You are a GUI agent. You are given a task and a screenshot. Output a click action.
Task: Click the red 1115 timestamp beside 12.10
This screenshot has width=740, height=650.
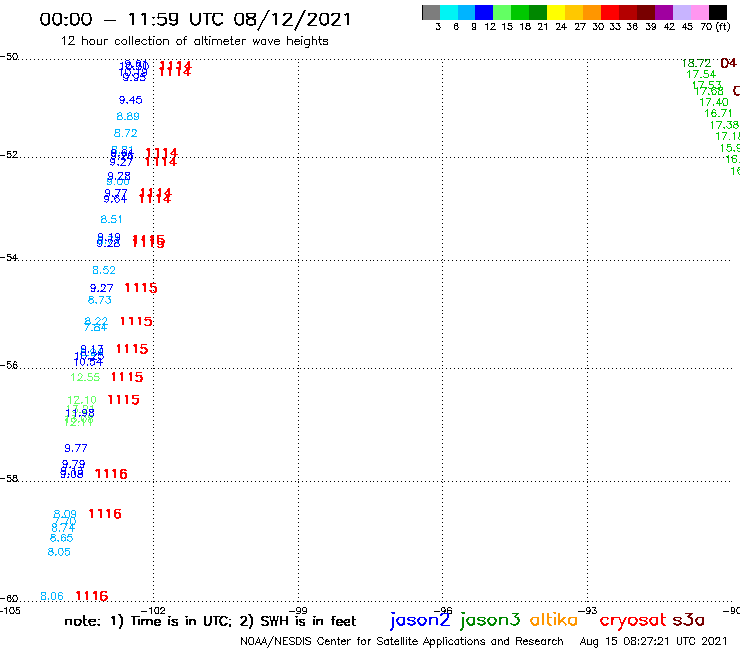point(124,399)
